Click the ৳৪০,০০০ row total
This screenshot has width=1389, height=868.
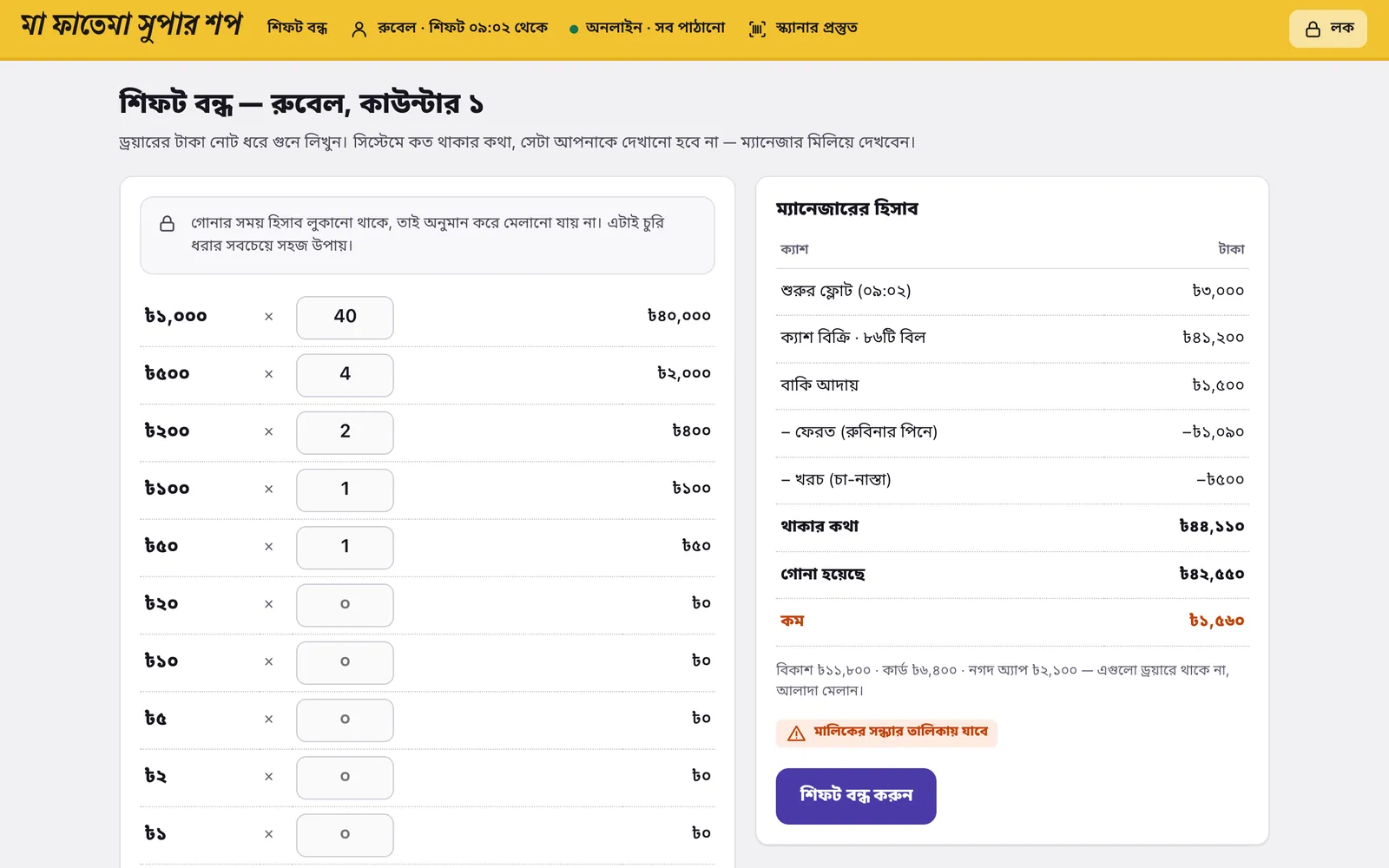pyautogui.click(x=679, y=316)
